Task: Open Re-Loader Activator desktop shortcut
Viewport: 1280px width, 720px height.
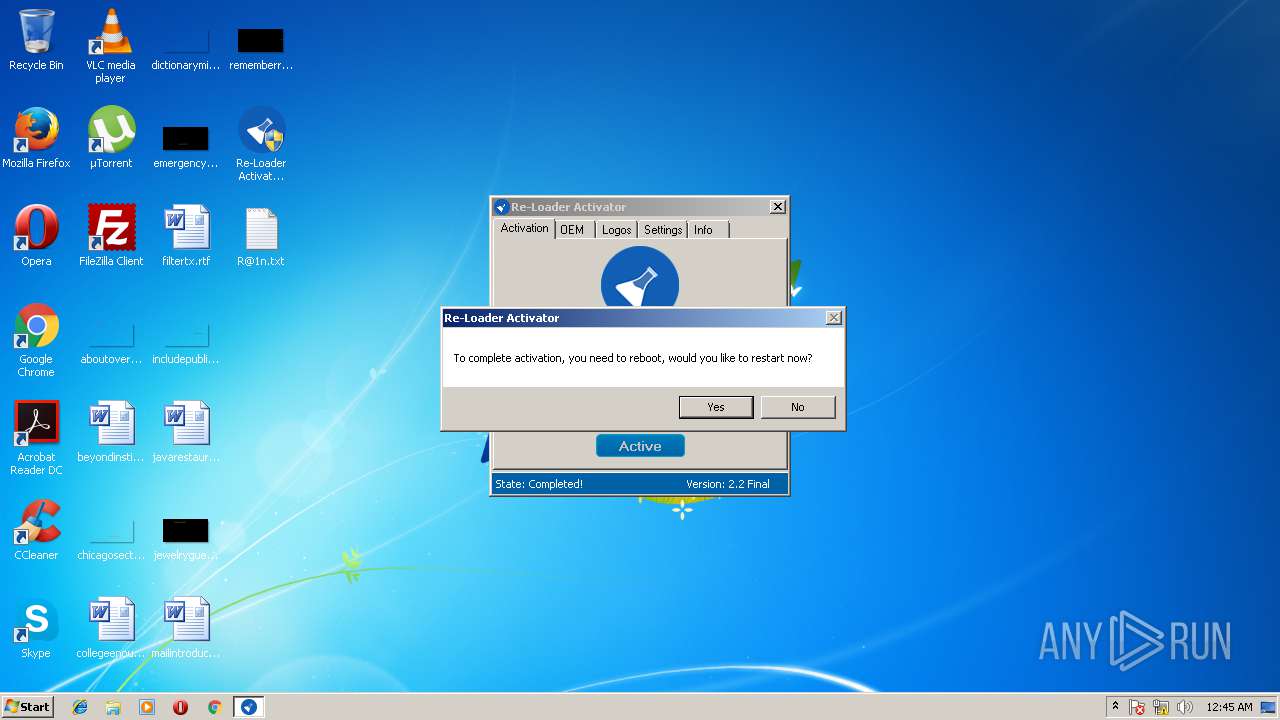Action: (261, 144)
